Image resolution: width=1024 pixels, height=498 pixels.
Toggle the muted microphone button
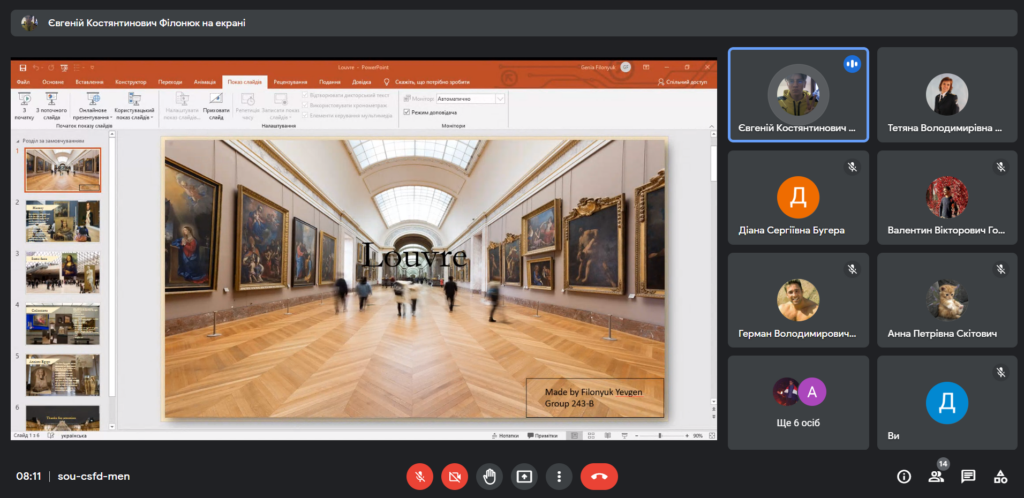[419, 477]
